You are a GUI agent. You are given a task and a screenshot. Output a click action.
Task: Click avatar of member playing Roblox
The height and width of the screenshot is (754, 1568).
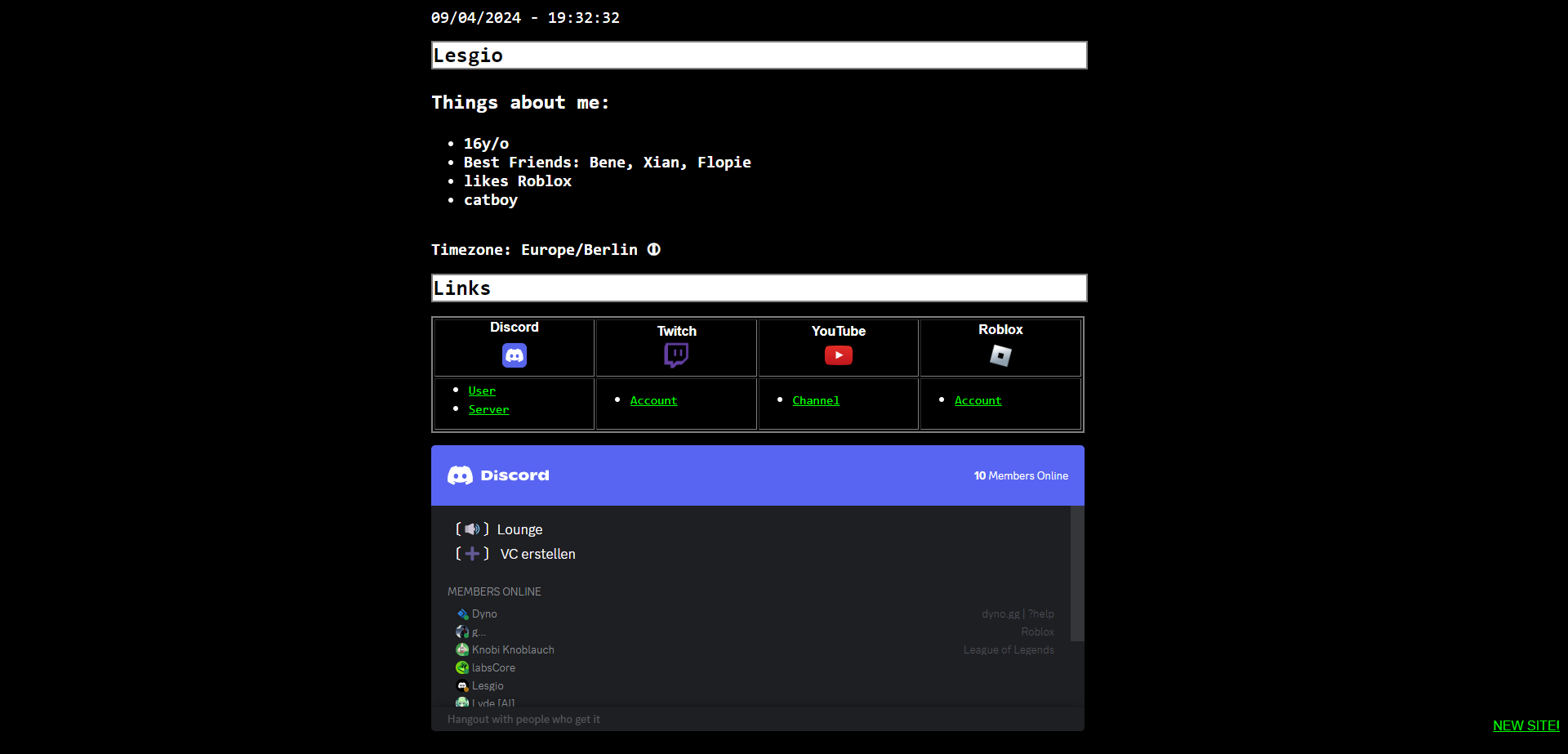point(462,632)
